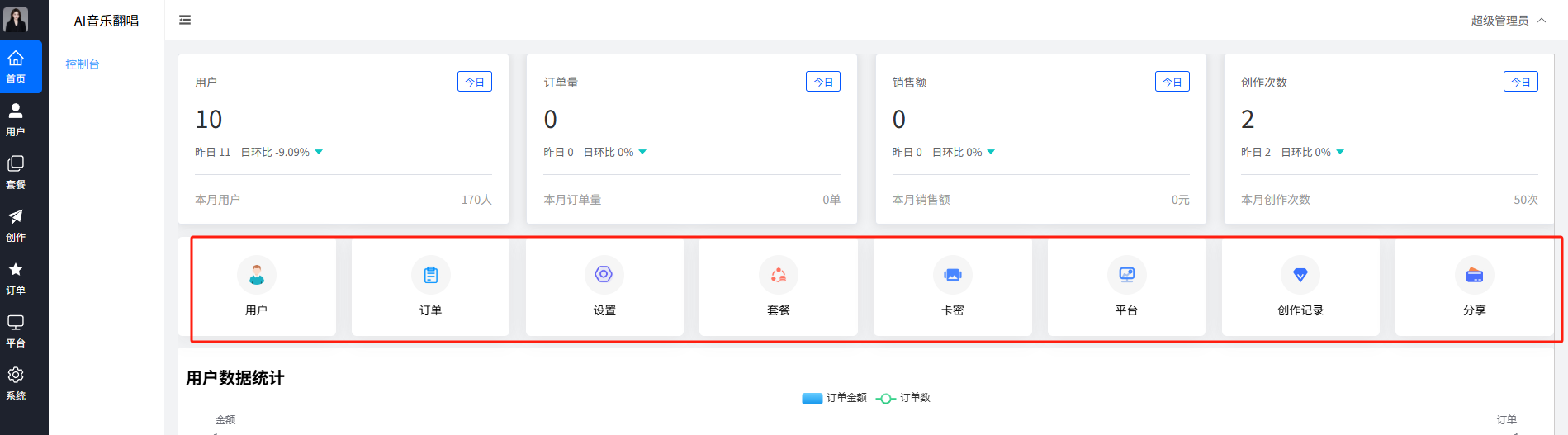1568x435 pixels.
Task: Click the 本月创作次数 50次 value
Action: tap(1526, 200)
